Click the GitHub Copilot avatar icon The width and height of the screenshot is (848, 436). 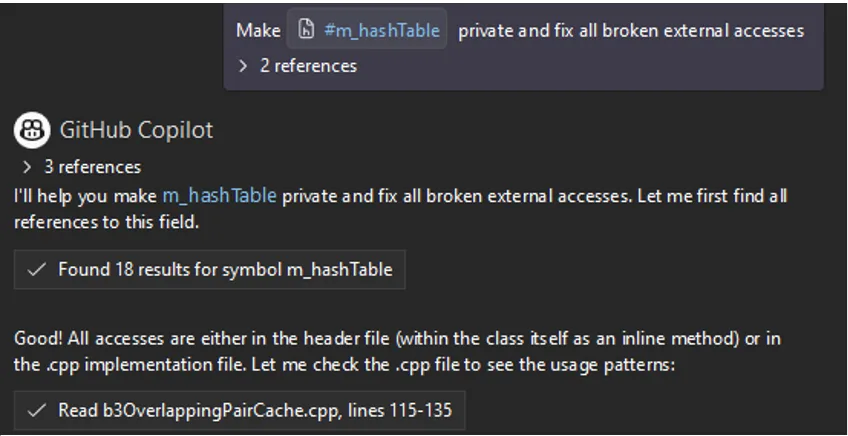(32, 129)
